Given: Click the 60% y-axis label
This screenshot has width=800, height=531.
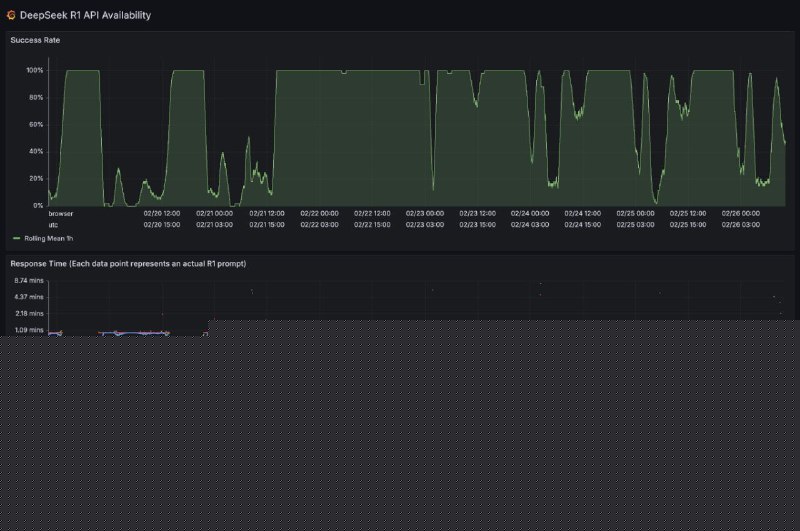Looking at the screenshot, I should [x=36, y=124].
